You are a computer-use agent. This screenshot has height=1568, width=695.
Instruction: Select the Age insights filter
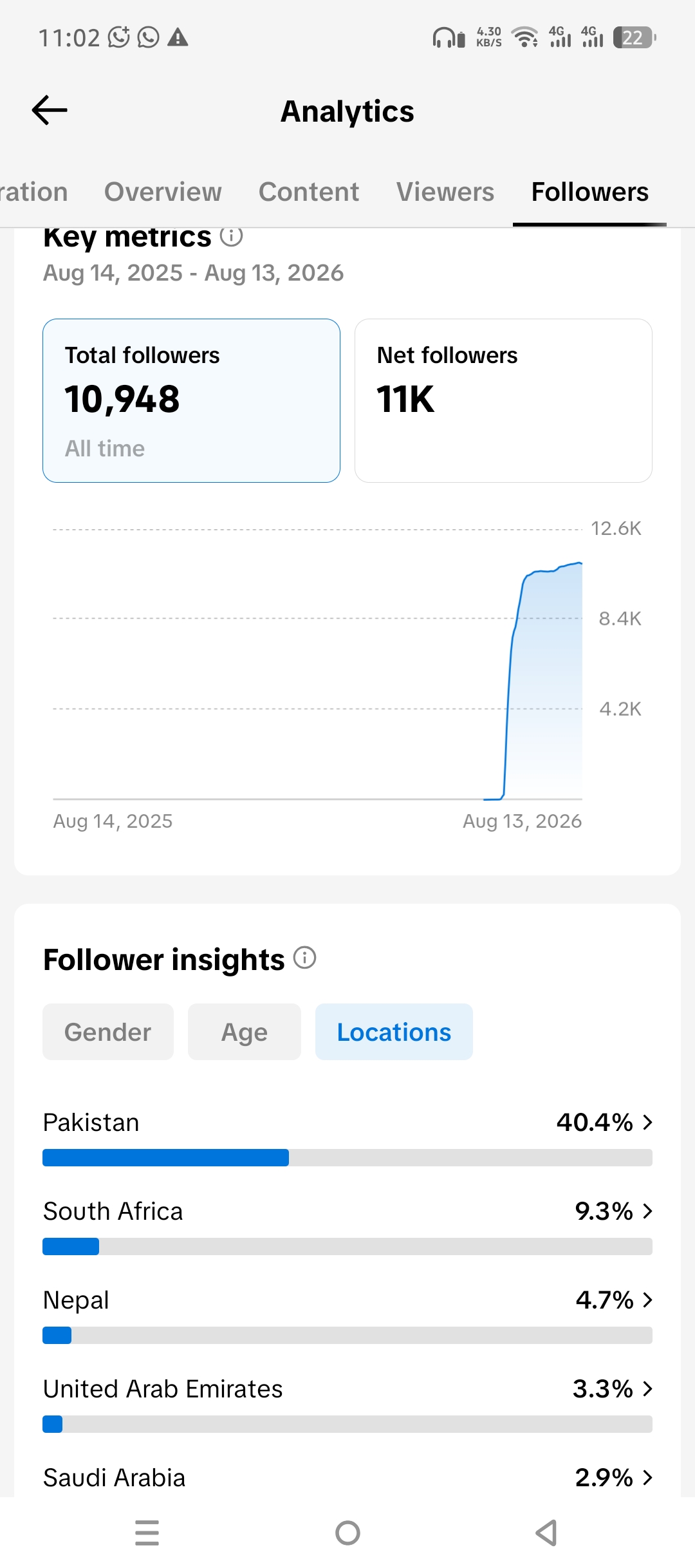point(245,1032)
